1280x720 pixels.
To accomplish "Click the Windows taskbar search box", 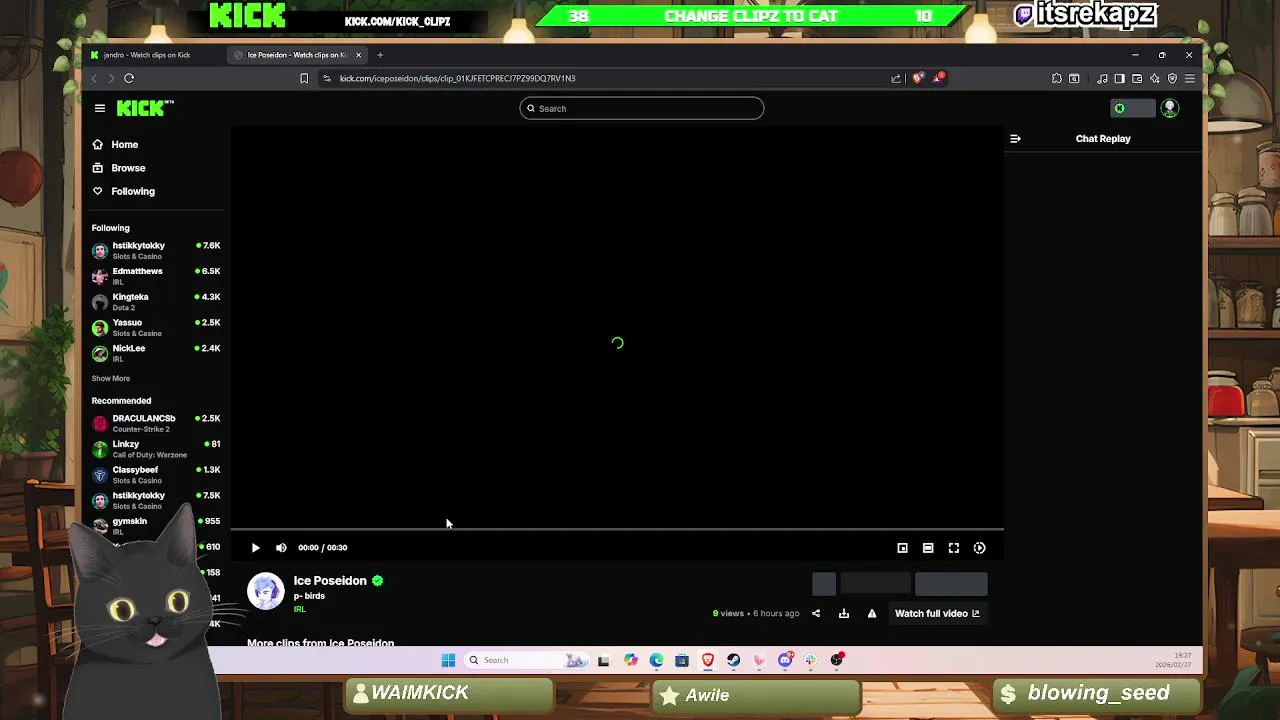I will (525, 660).
